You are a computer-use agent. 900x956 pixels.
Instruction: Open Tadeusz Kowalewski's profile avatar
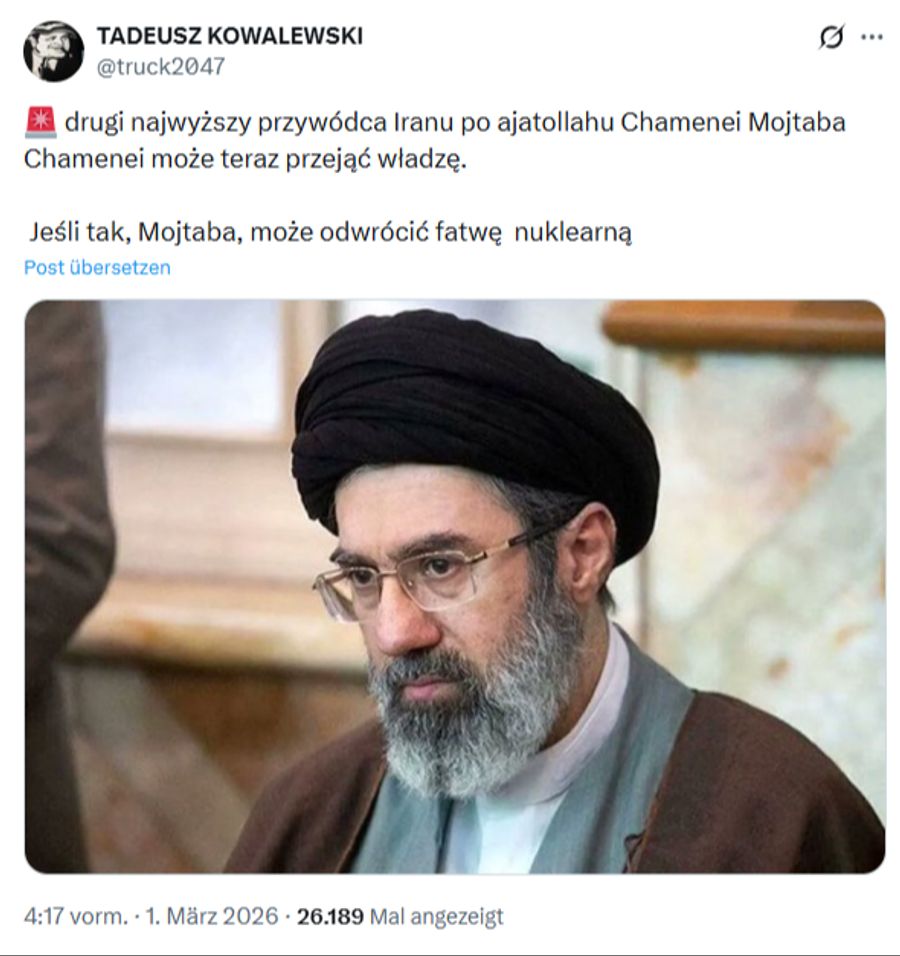(x=54, y=51)
